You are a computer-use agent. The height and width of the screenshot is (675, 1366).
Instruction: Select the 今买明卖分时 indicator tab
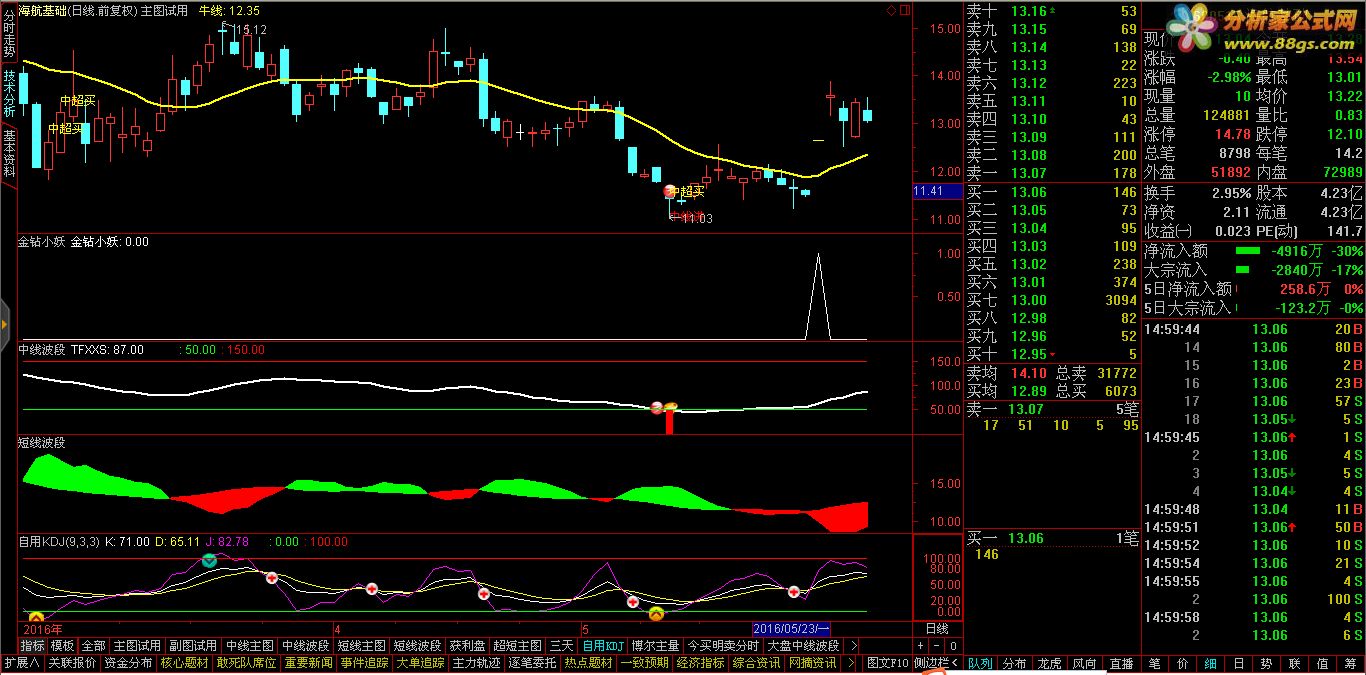point(723,646)
